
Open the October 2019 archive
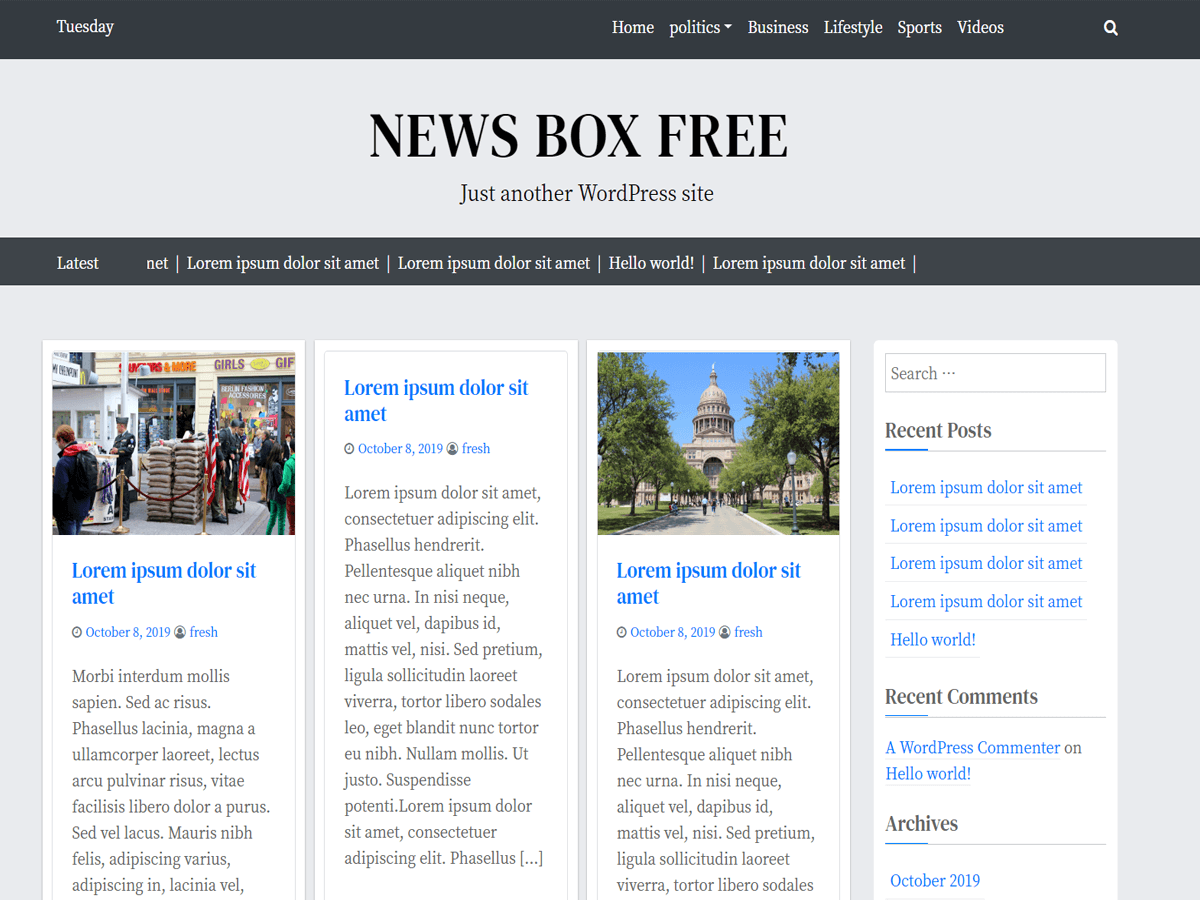tap(934, 880)
